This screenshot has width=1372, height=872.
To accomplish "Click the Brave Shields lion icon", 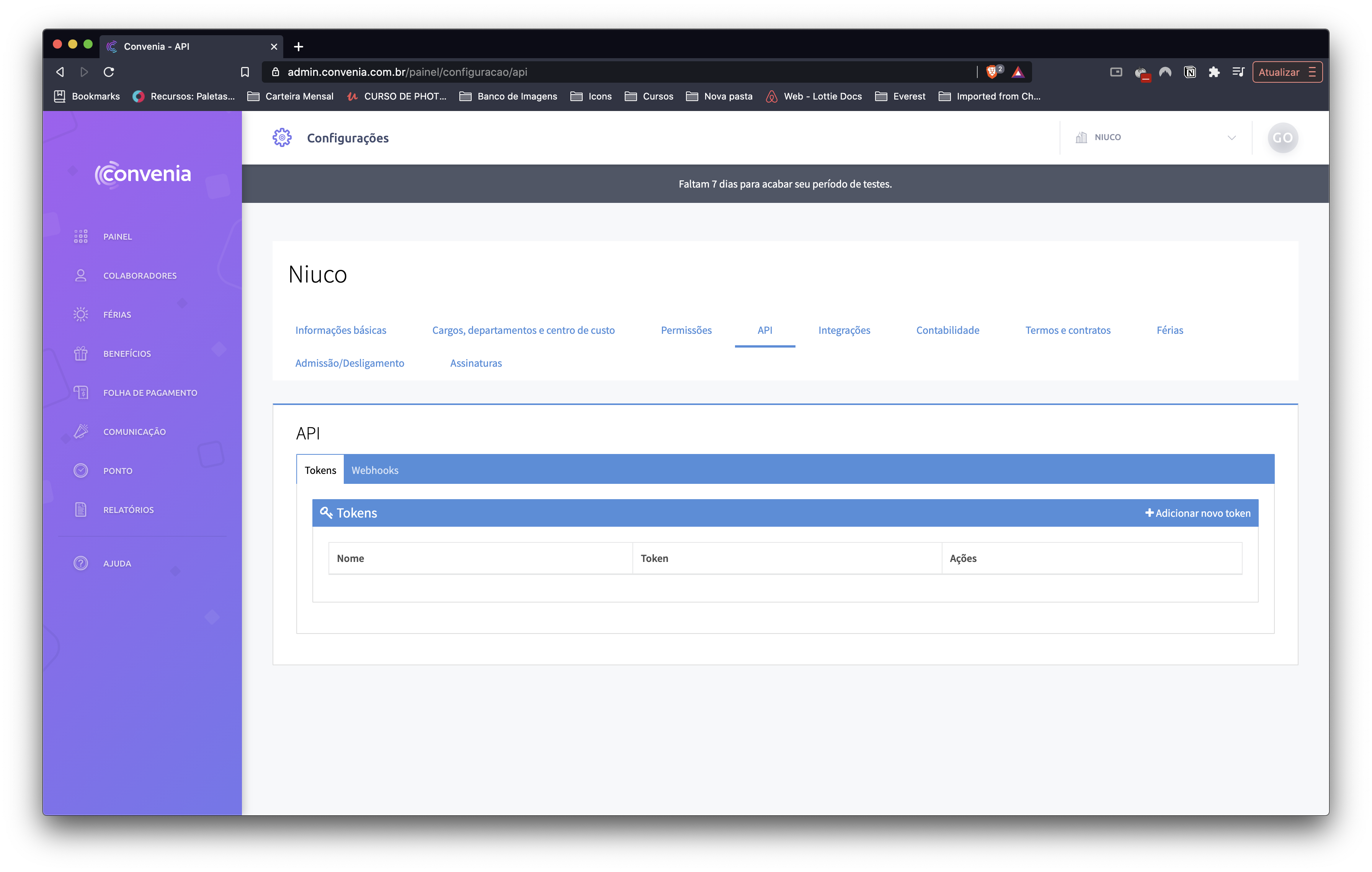I will (992, 72).
